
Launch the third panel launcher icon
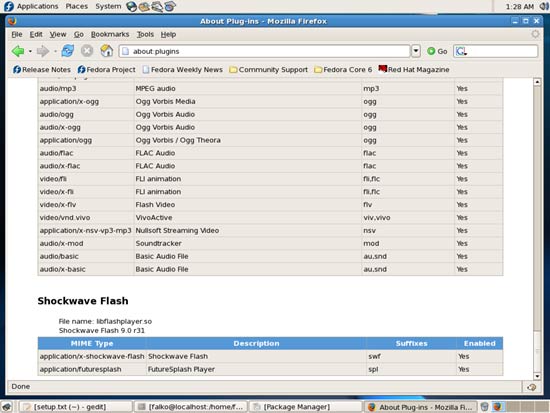pos(157,6)
